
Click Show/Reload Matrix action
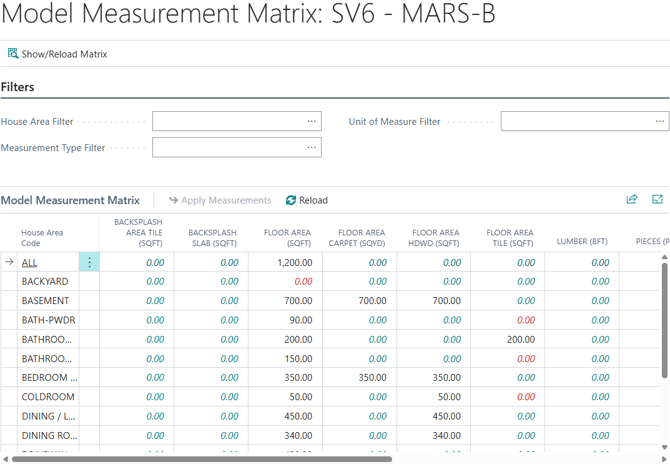click(57, 54)
